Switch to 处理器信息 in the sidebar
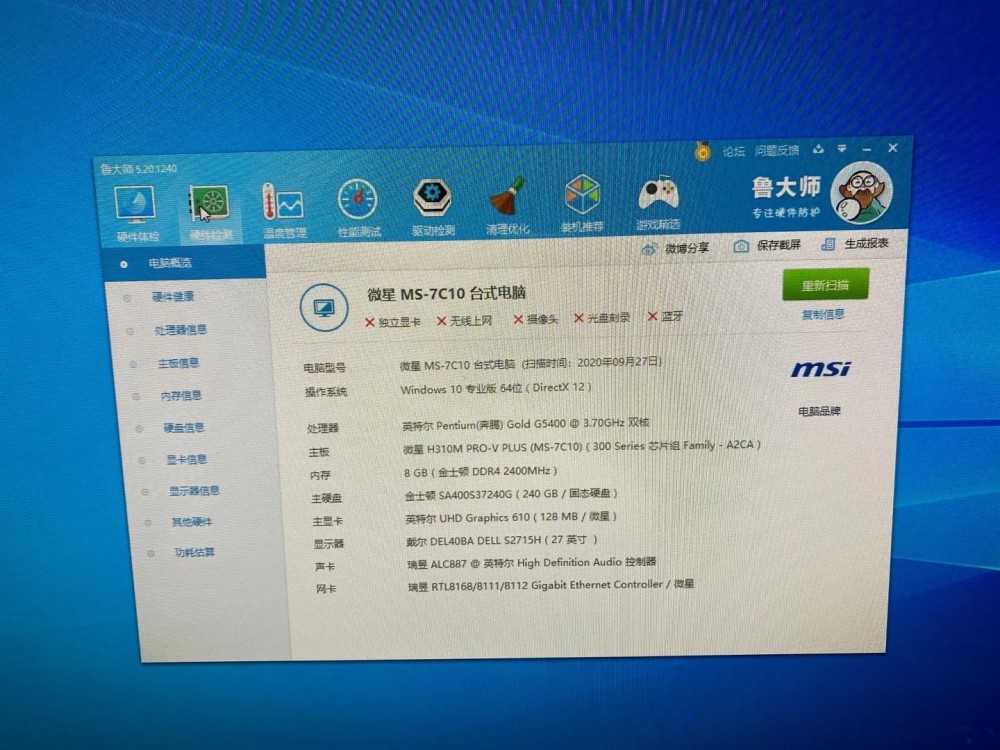Image resolution: width=1000 pixels, height=750 pixels. [x=183, y=330]
